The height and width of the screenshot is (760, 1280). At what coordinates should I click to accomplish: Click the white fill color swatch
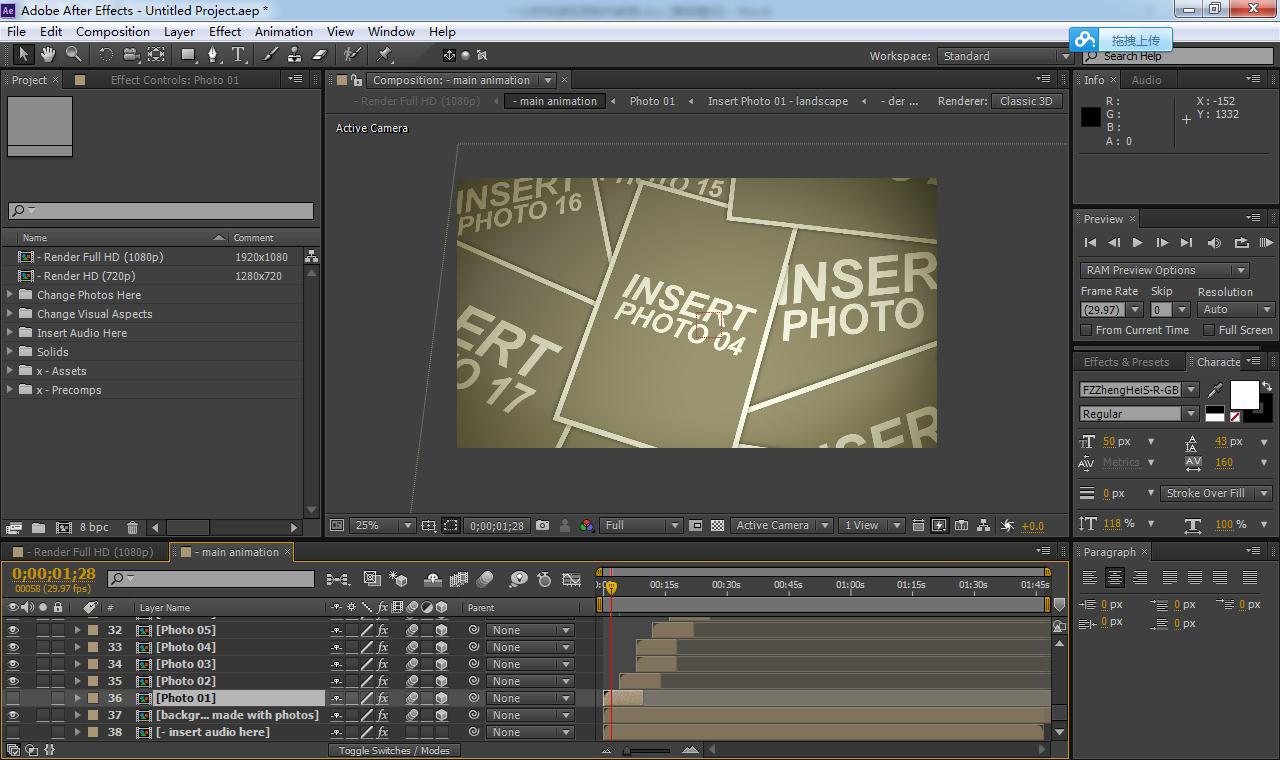click(1243, 394)
